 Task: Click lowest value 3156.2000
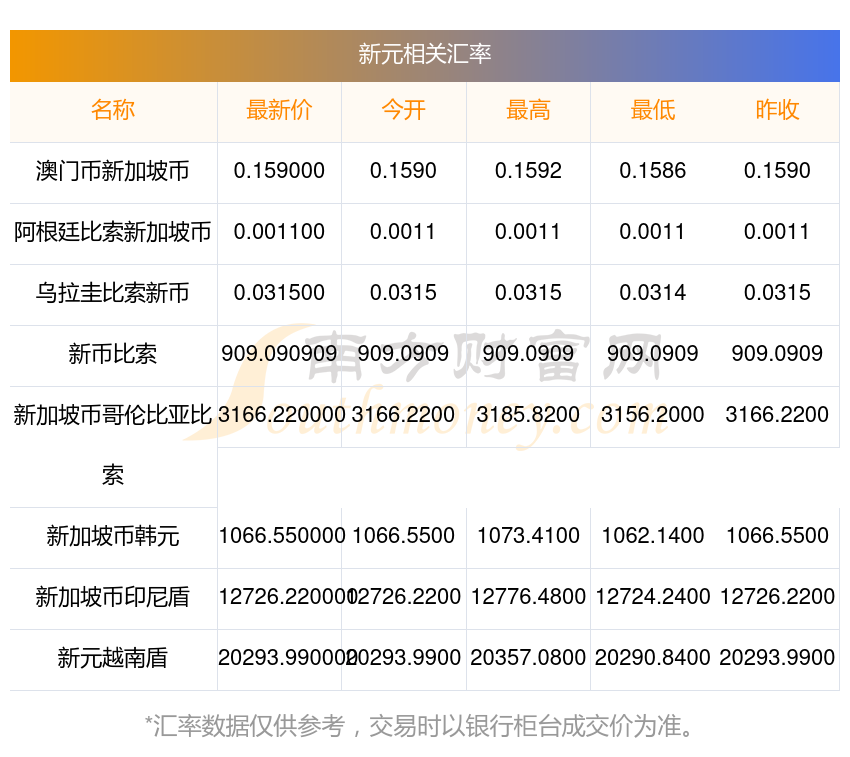click(x=653, y=415)
